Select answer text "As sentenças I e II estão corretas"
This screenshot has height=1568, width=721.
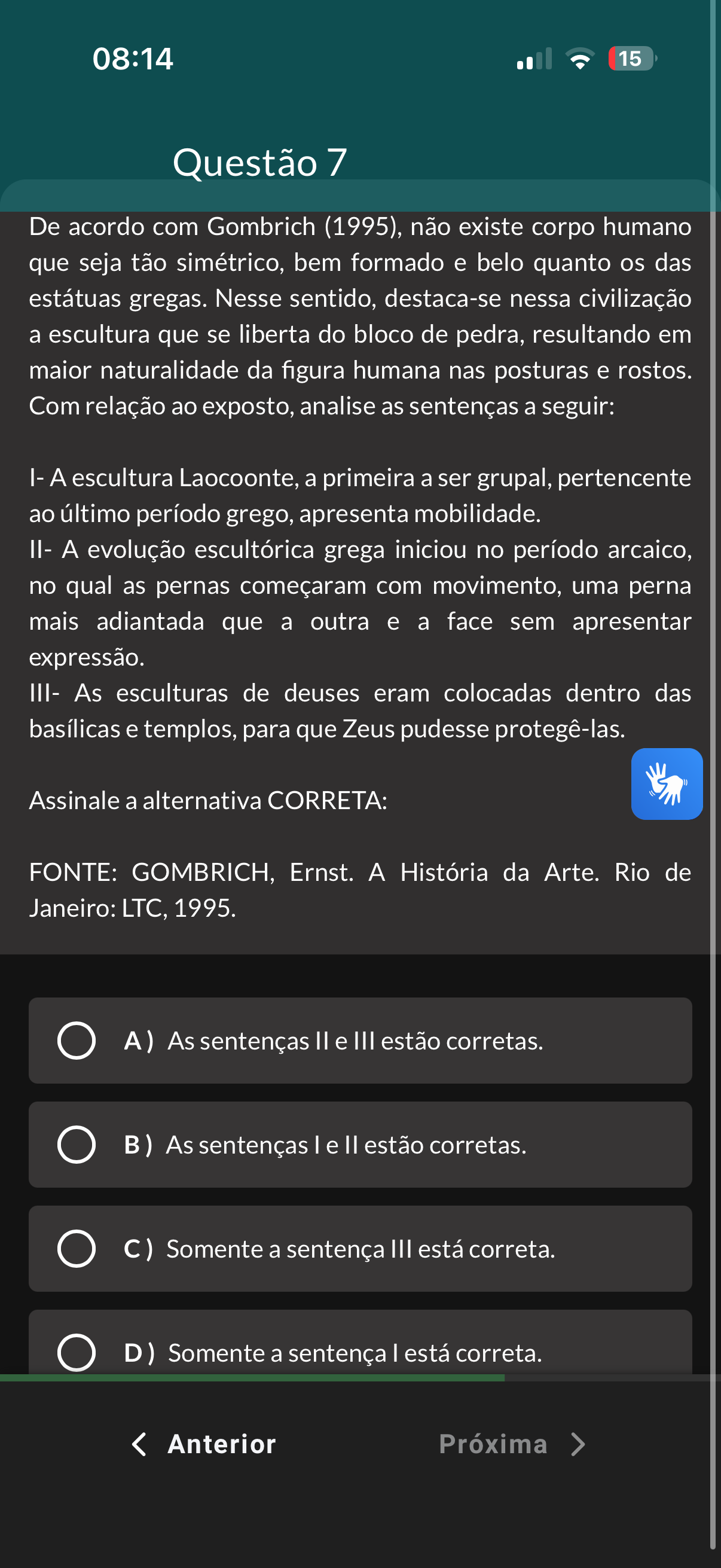click(x=346, y=1145)
